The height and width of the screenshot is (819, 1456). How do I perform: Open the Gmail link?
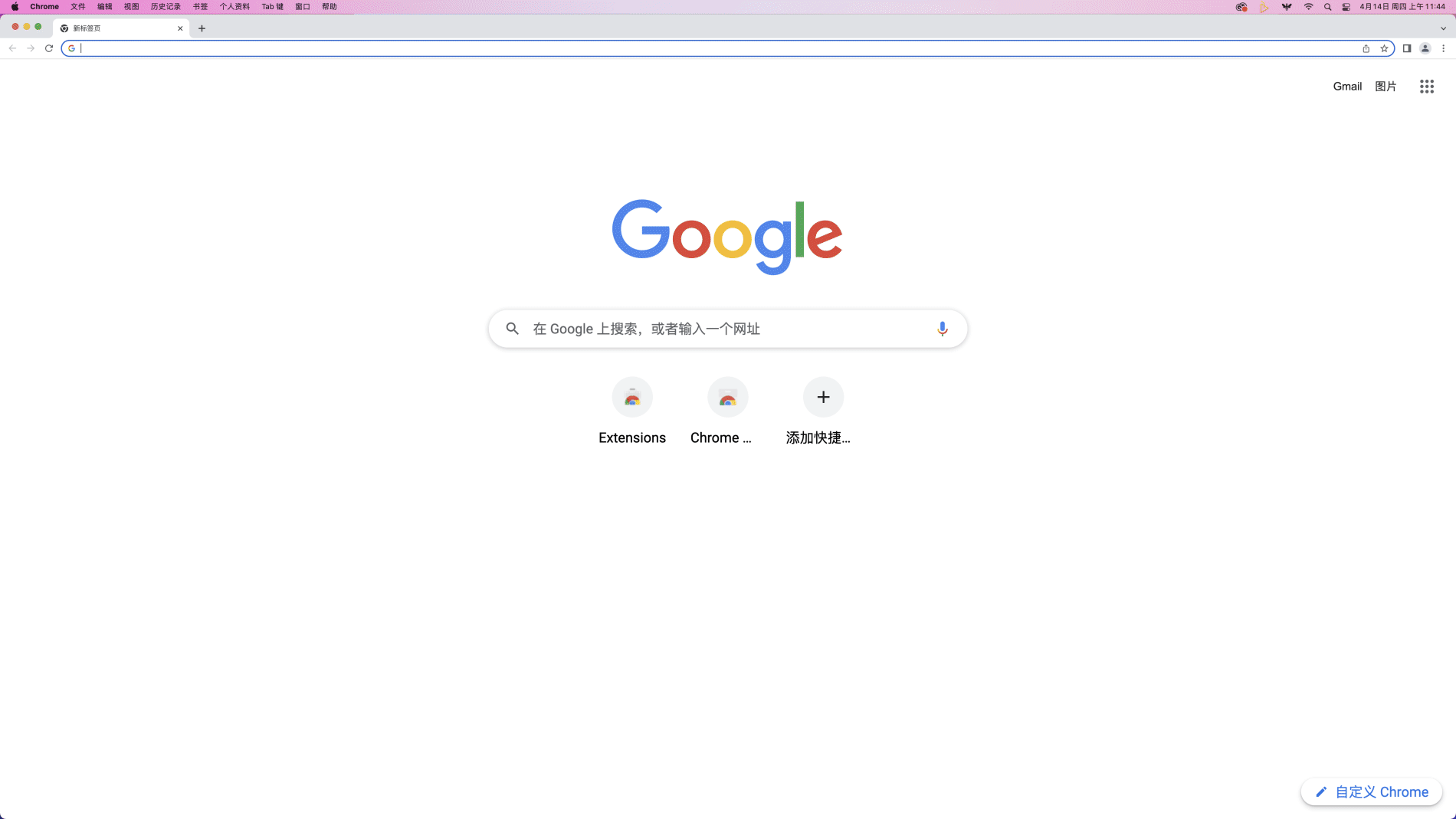(x=1347, y=87)
